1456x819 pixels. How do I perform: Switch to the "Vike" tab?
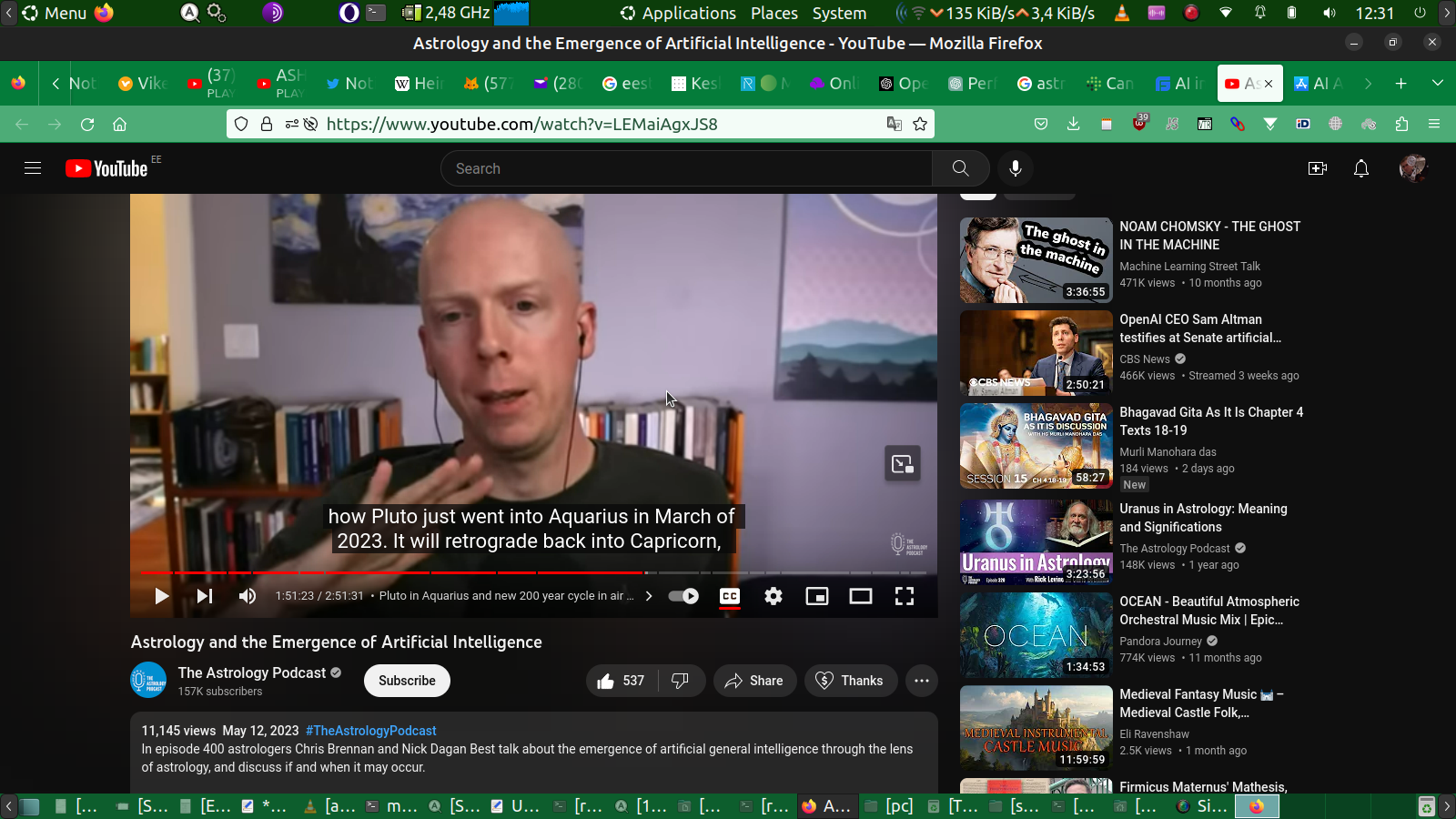(144, 83)
